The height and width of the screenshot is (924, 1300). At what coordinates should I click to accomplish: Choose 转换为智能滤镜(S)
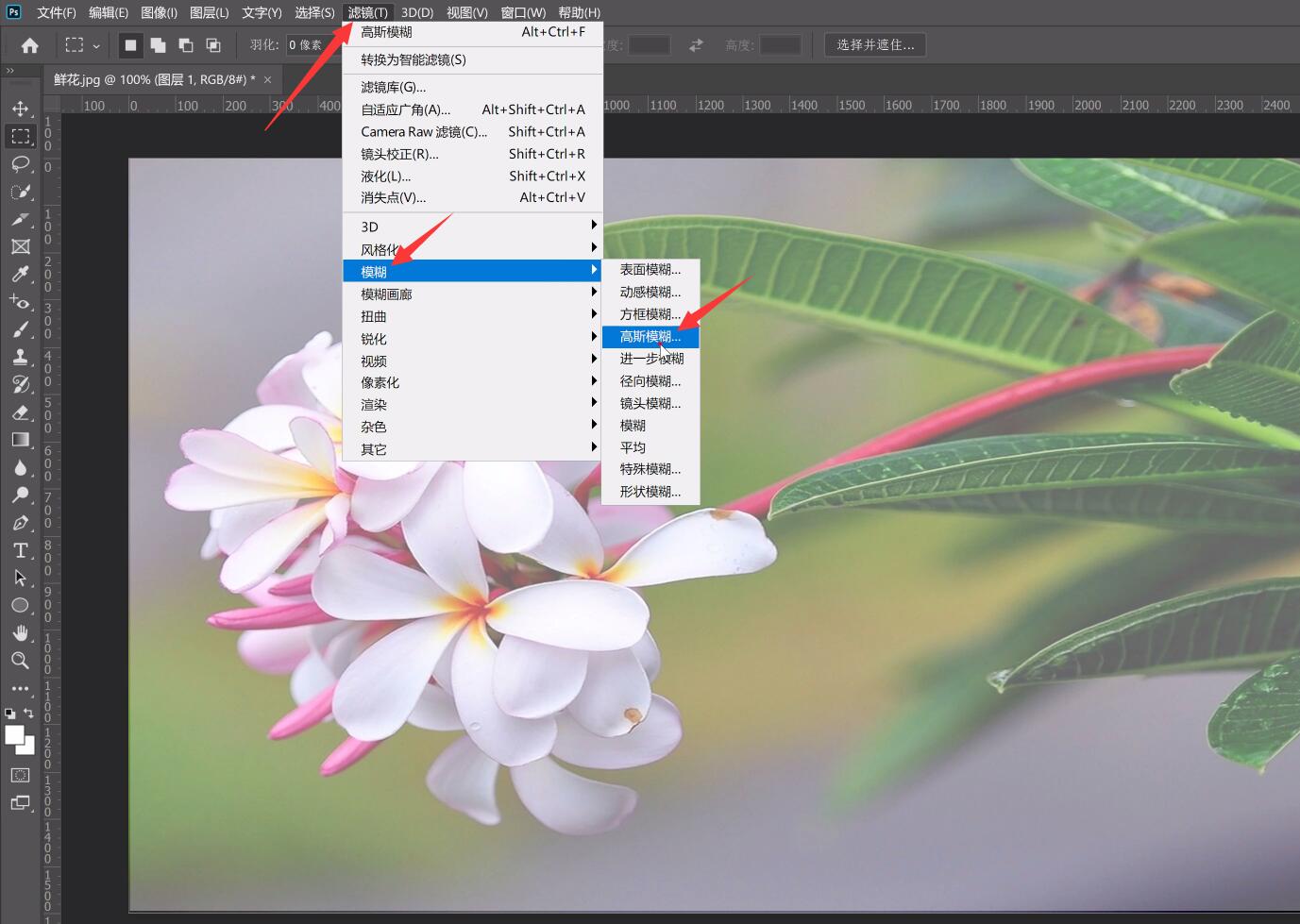tap(472, 59)
